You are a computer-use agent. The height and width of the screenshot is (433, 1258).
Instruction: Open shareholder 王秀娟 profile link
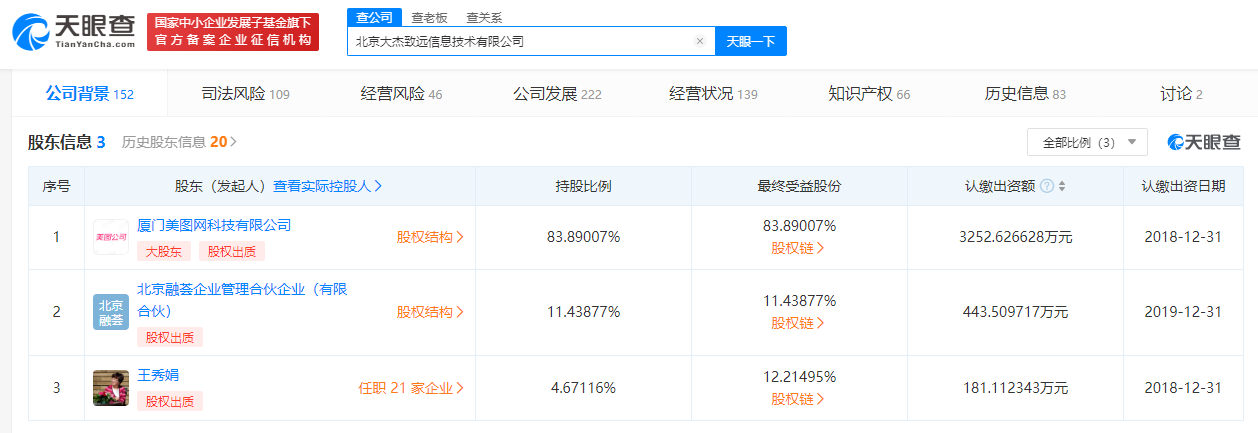[x=158, y=375]
